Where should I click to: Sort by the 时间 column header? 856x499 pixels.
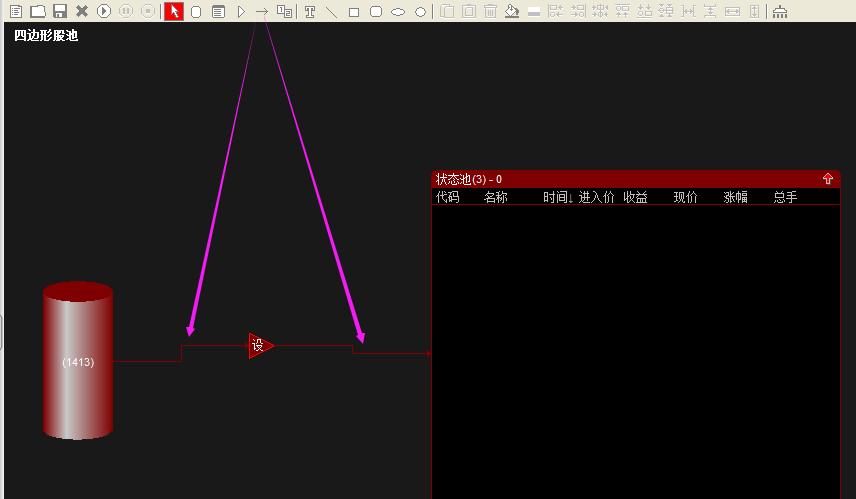pos(557,197)
